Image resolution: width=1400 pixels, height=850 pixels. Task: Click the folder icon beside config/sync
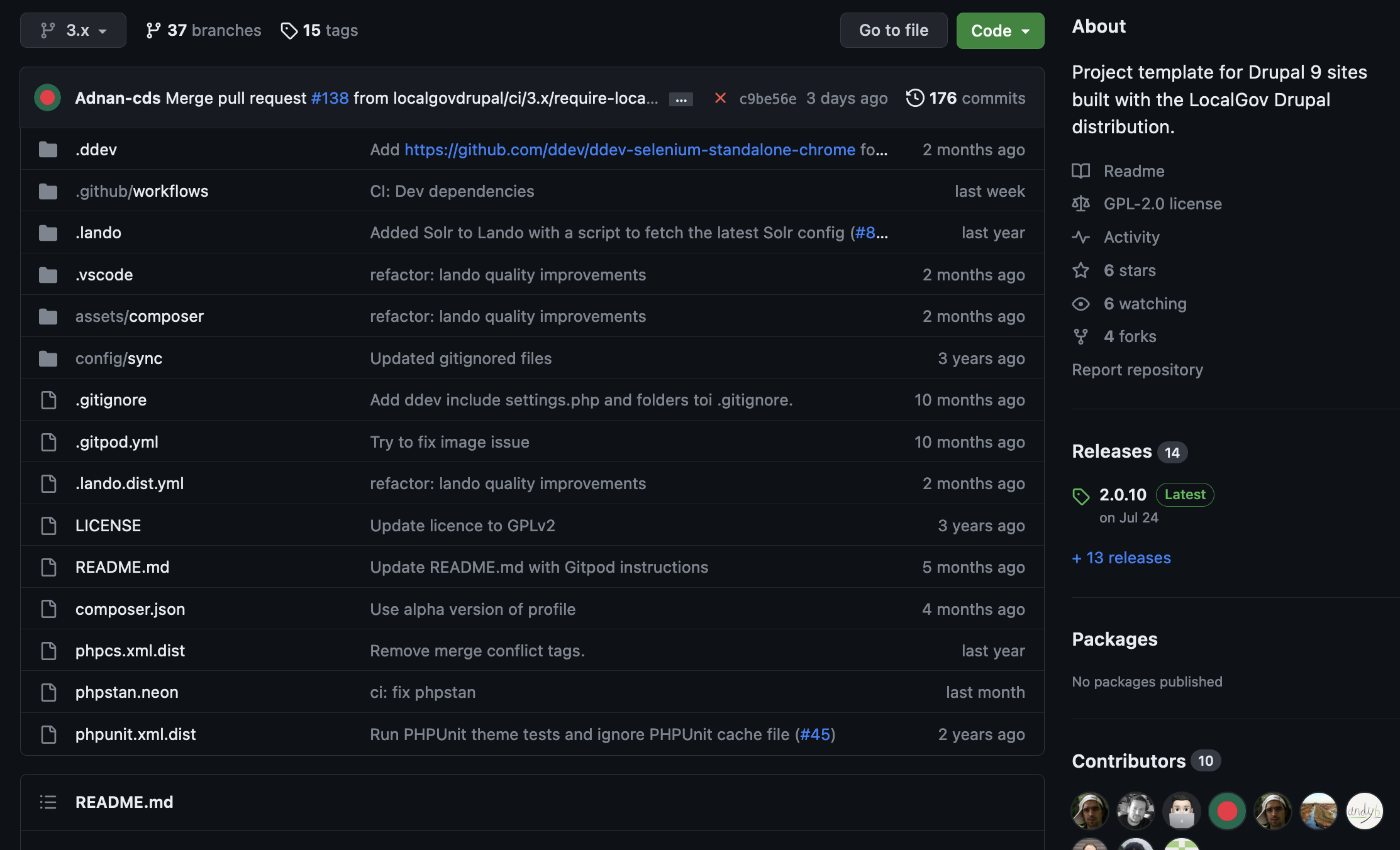[48, 358]
